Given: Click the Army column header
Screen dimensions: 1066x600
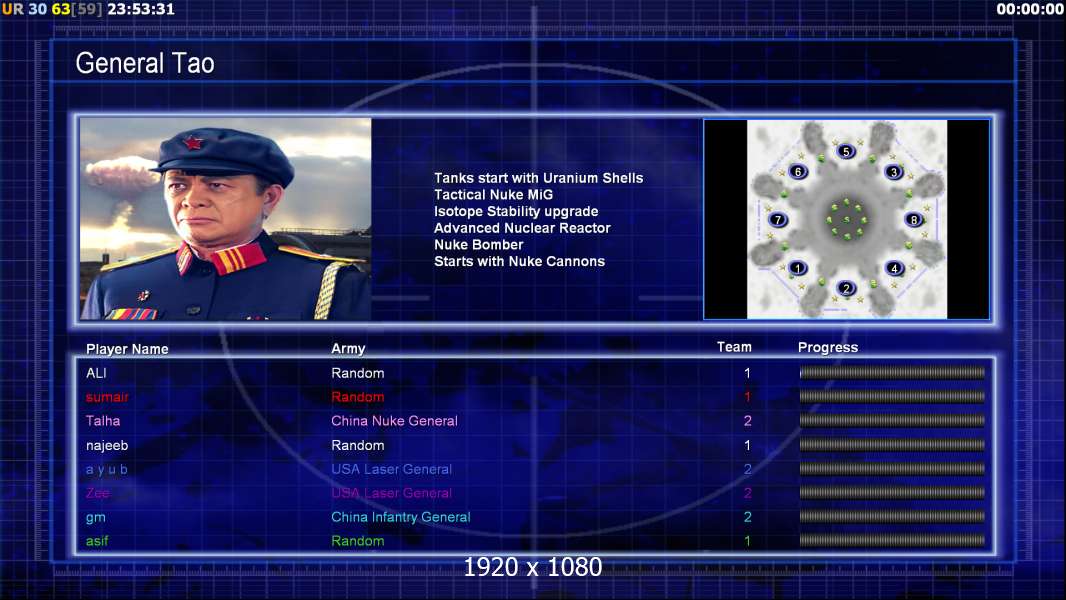Looking at the screenshot, I should click(348, 349).
